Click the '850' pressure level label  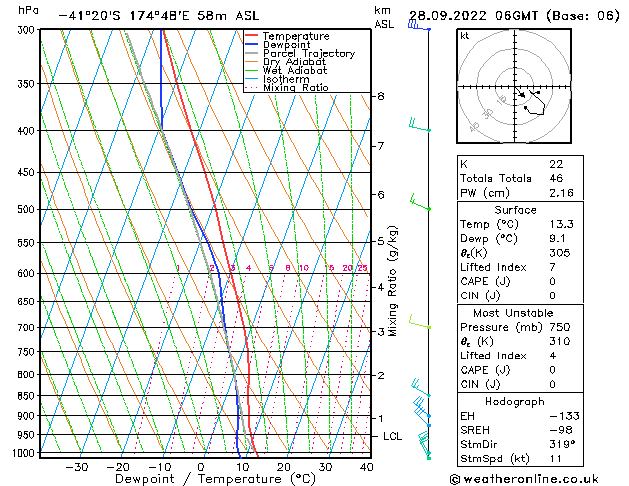[28, 396]
